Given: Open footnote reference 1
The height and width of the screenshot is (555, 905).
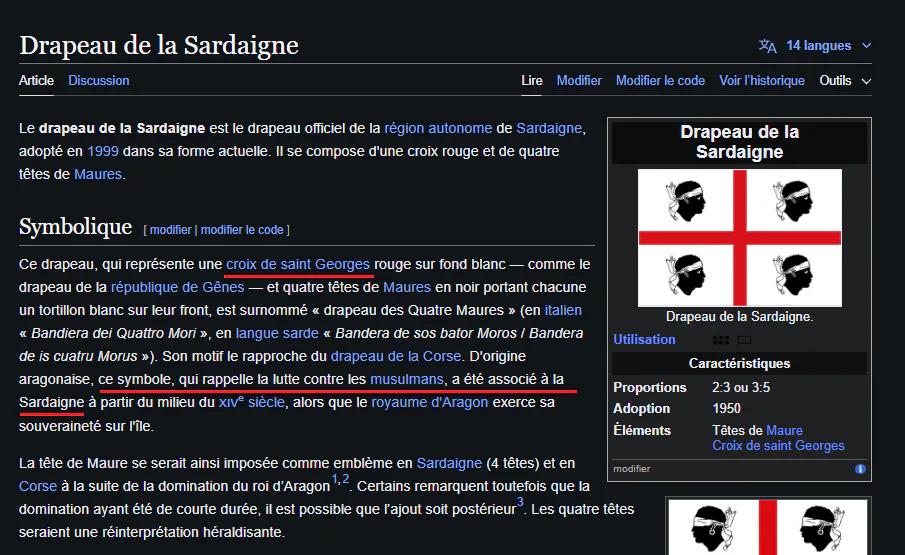Looking at the screenshot, I should tap(335, 479).
